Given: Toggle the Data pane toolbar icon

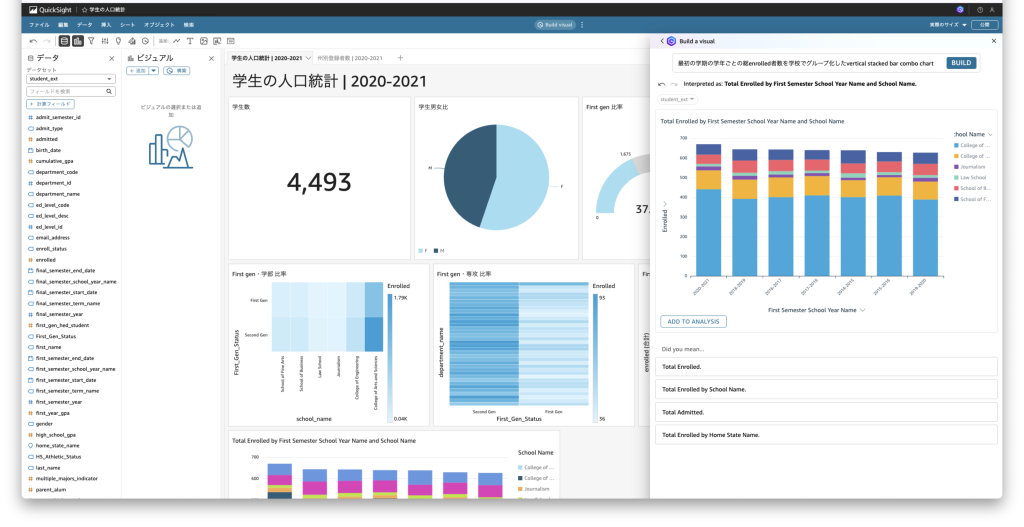Looking at the screenshot, I should coord(64,41).
